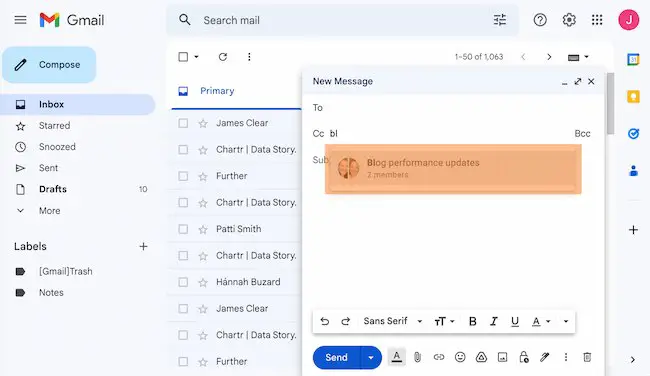Open more compose options menu
This screenshot has width=650, height=376.
click(566, 357)
